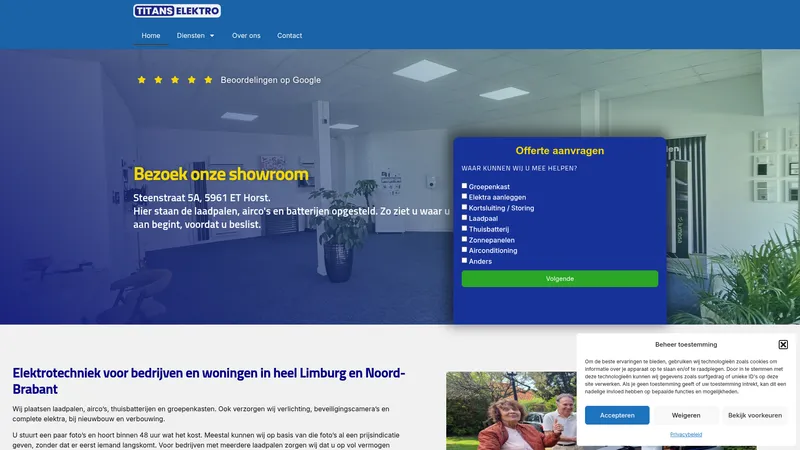Click the first yellow review star
800x450 pixels.
point(142,80)
